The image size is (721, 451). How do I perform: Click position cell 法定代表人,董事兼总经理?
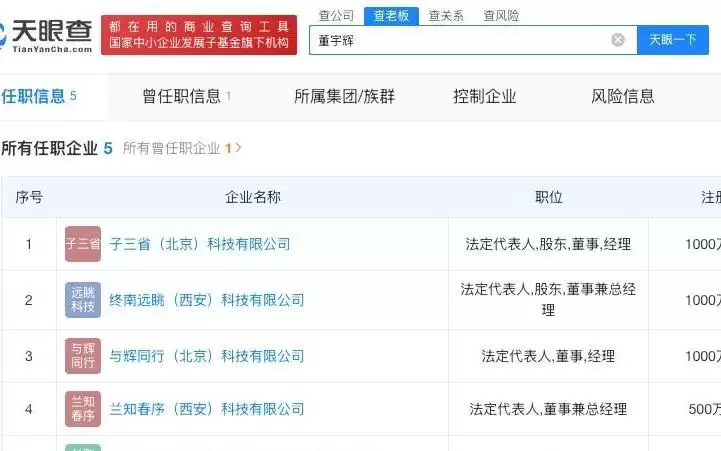(548, 409)
